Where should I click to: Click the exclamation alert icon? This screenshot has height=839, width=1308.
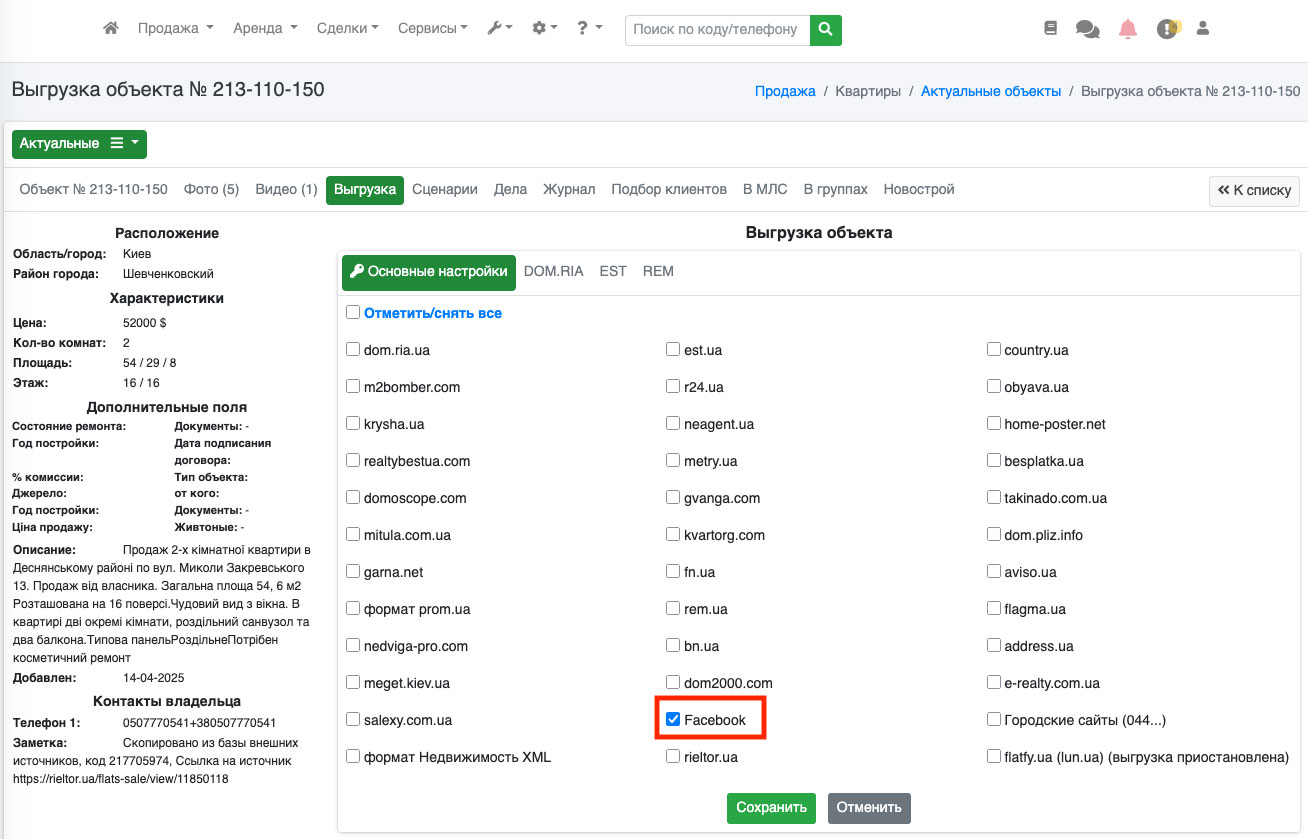tap(1167, 29)
